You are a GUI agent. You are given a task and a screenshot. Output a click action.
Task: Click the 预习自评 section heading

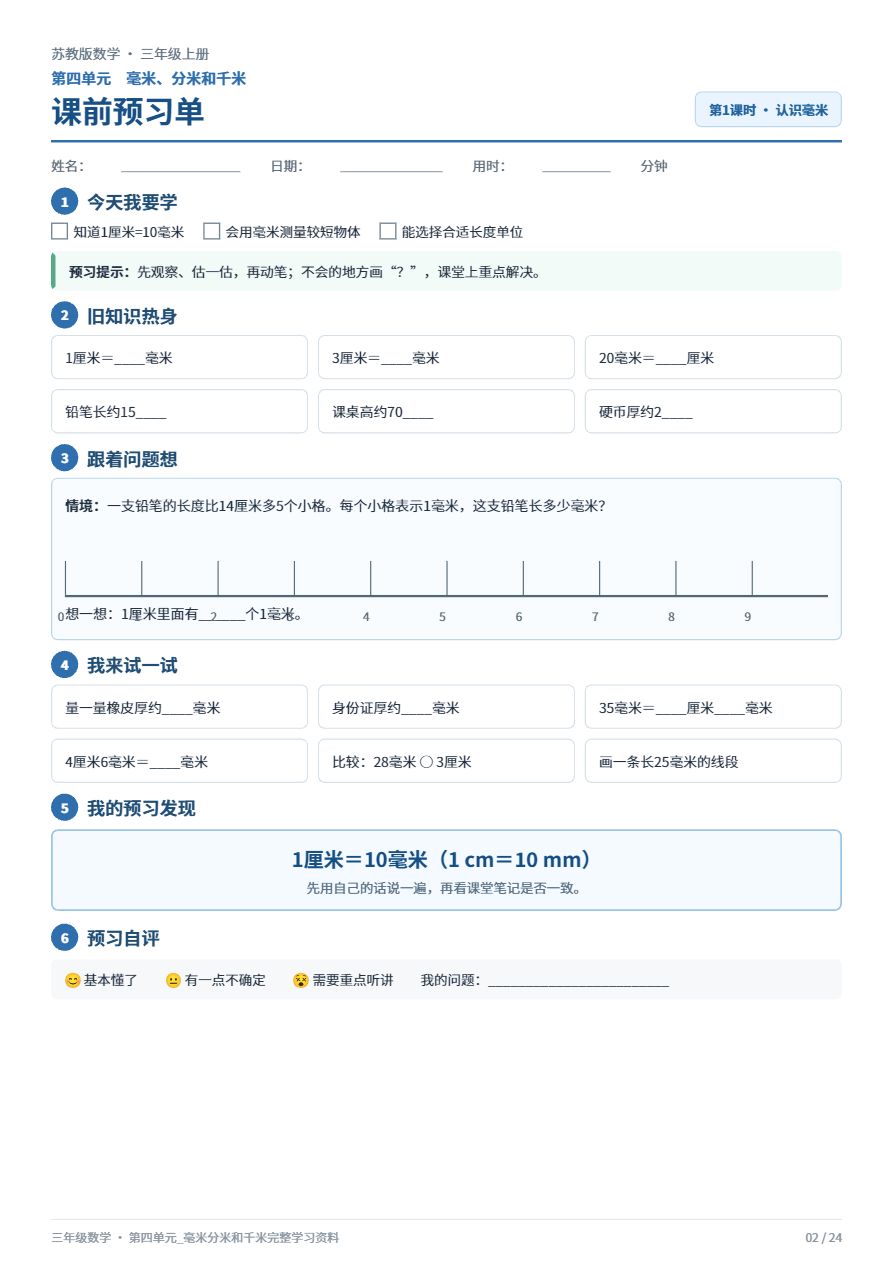[x=123, y=938]
